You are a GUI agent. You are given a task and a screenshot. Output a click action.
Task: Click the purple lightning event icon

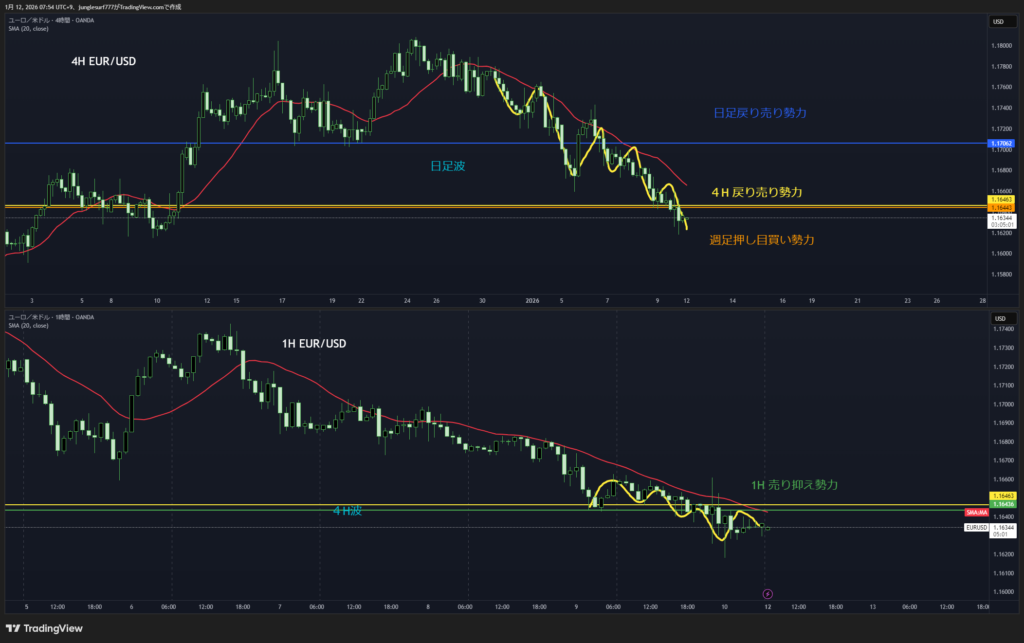(767, 593)
